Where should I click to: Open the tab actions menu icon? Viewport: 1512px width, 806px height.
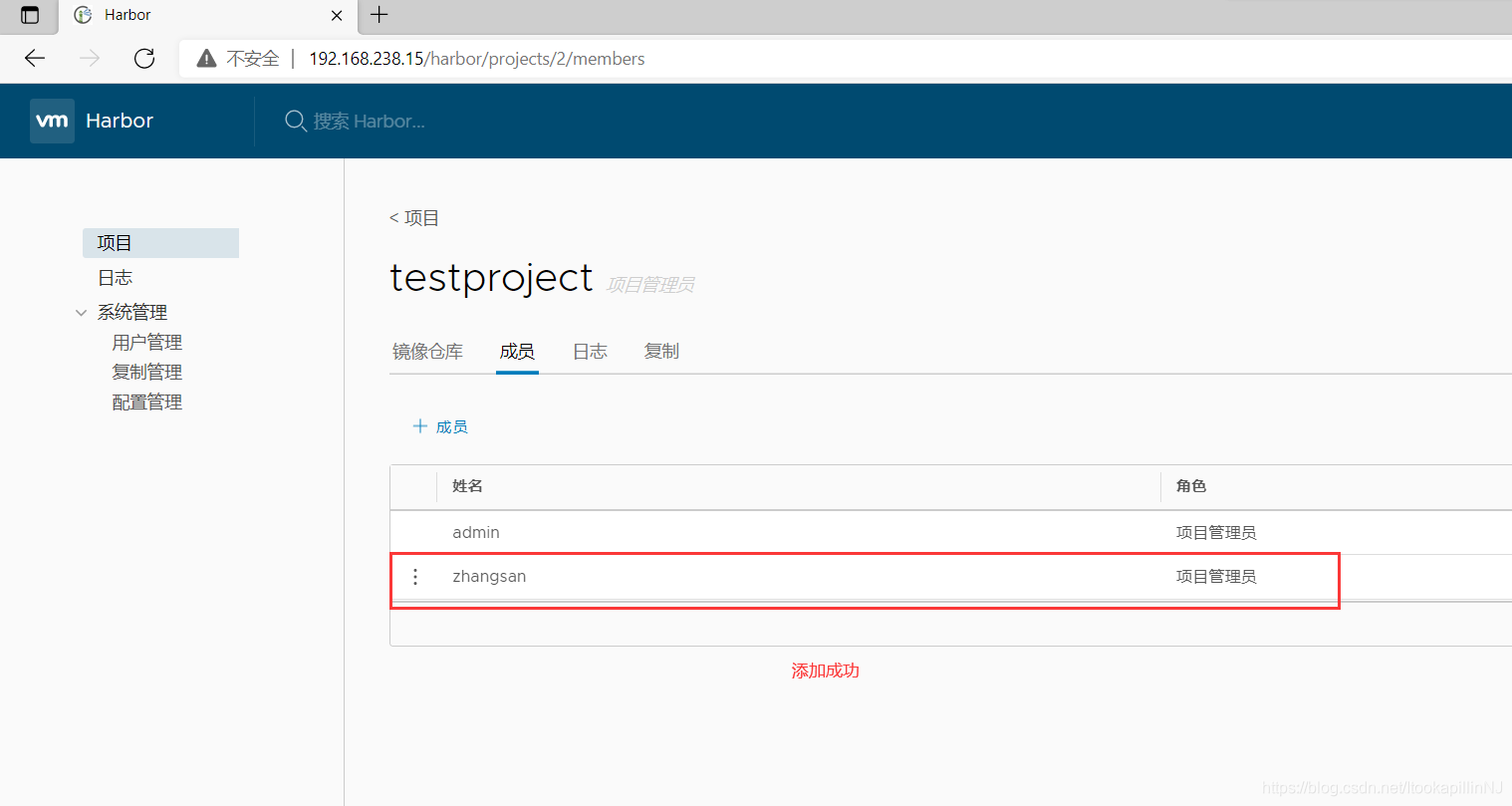[30, 15]
